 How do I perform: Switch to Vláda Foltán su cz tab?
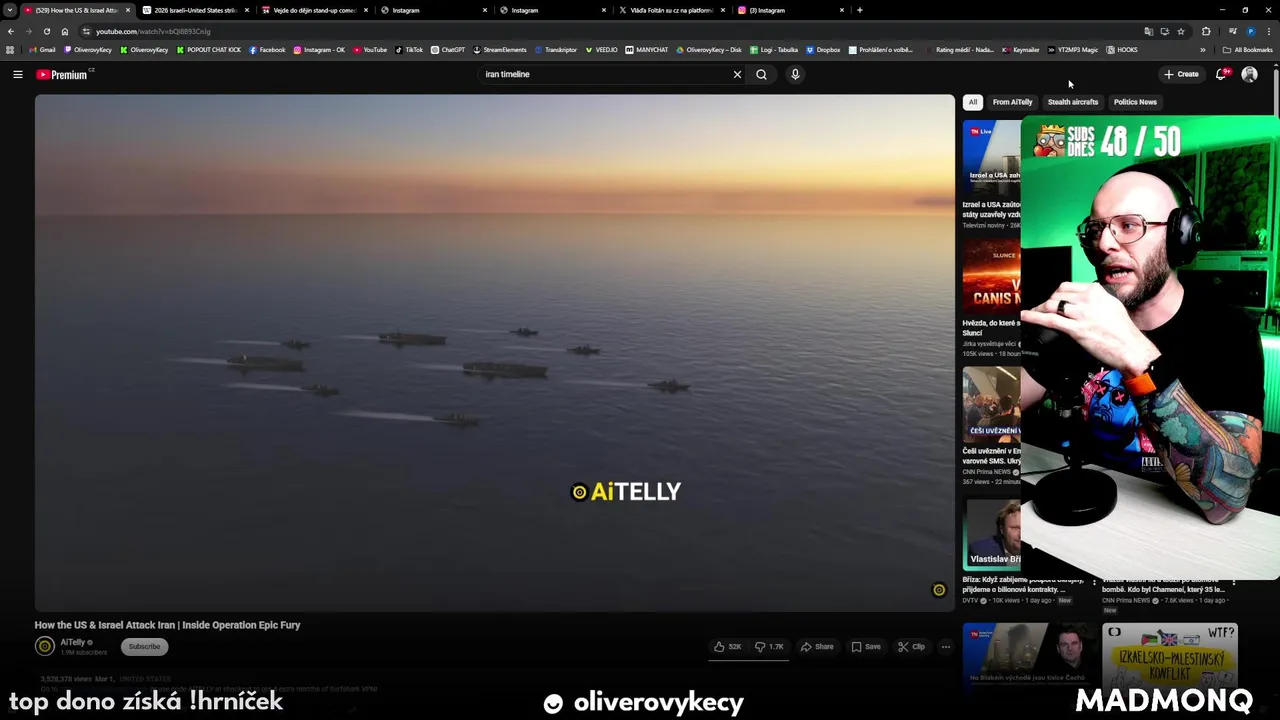point(672,10)
